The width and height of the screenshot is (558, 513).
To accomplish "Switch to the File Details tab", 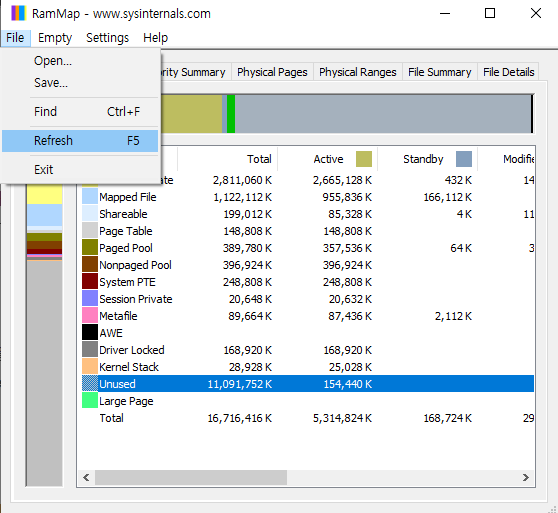I will coord(509,72).
